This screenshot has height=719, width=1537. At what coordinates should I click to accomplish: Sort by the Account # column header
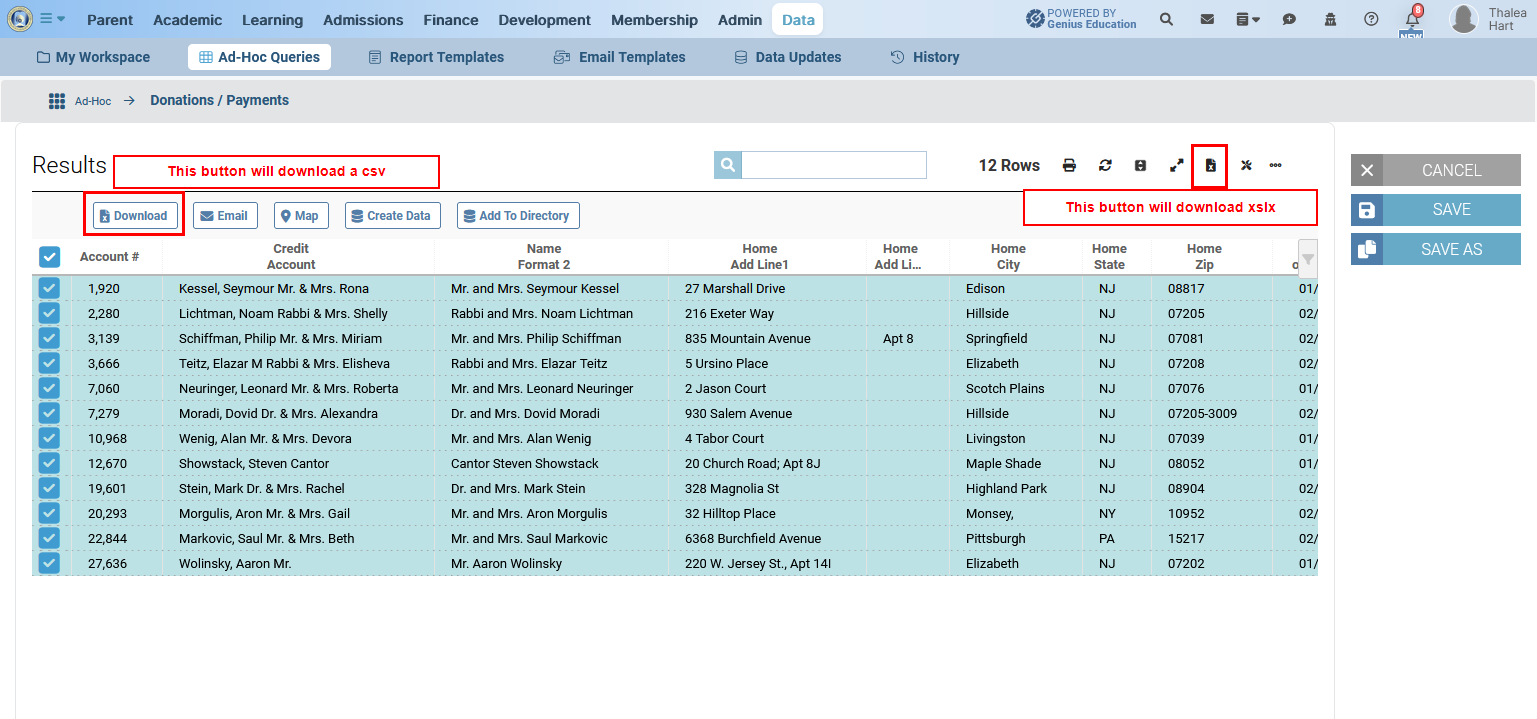click(x=109, y=257)
